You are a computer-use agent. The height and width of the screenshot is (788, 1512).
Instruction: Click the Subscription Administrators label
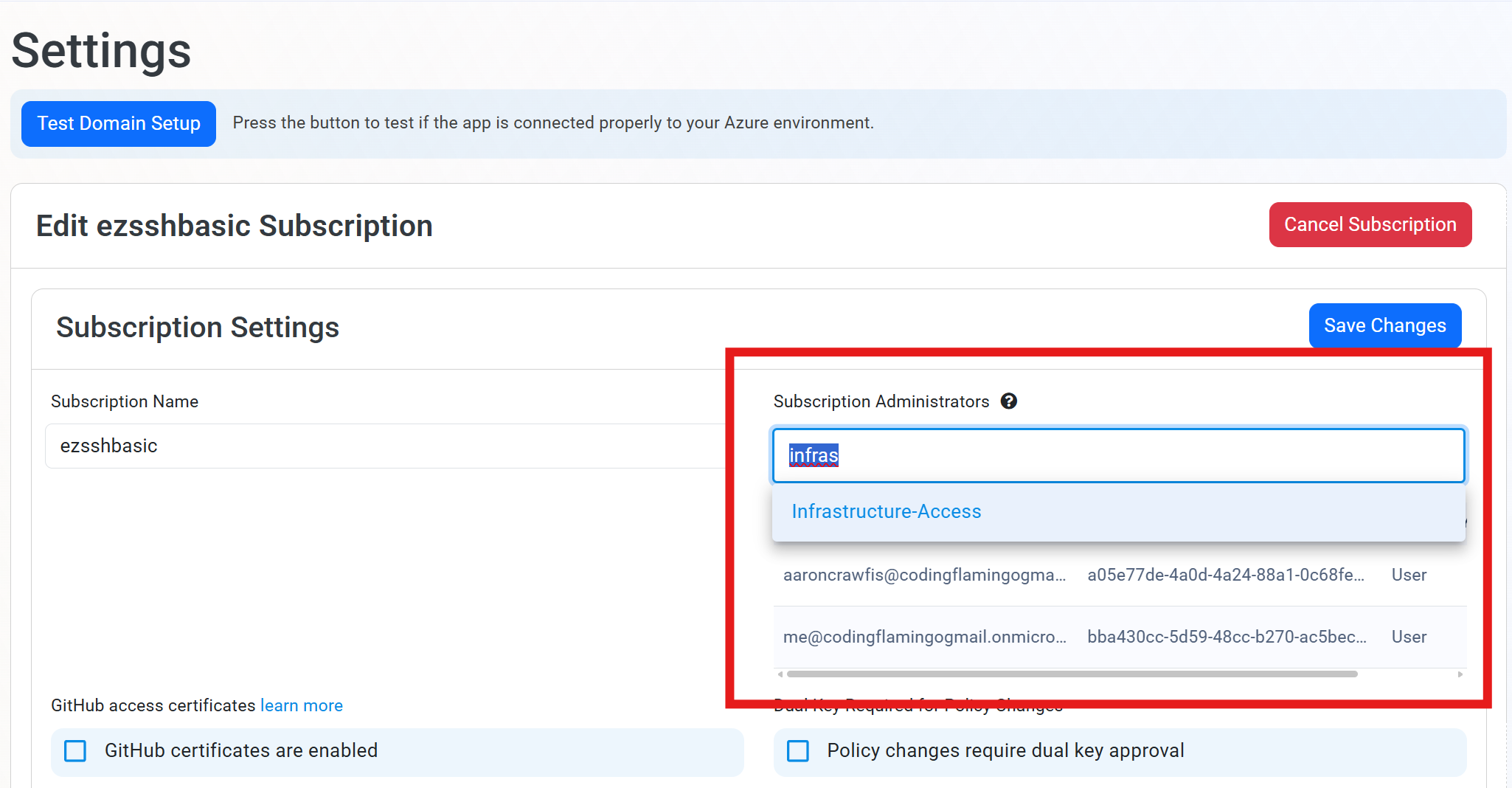tap(881, 401)
